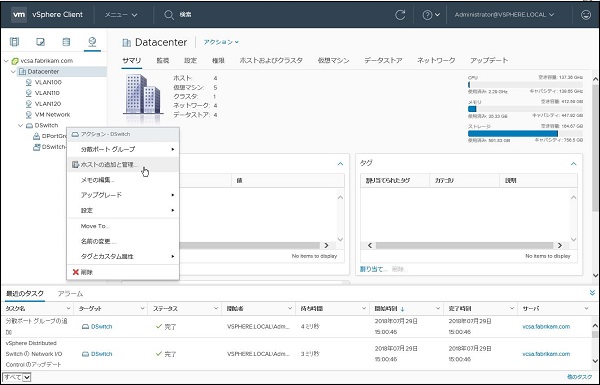Screen dimensions: 600x385
Task: Select the VLAN100 network in tree
Action: [x=48, y=82]
